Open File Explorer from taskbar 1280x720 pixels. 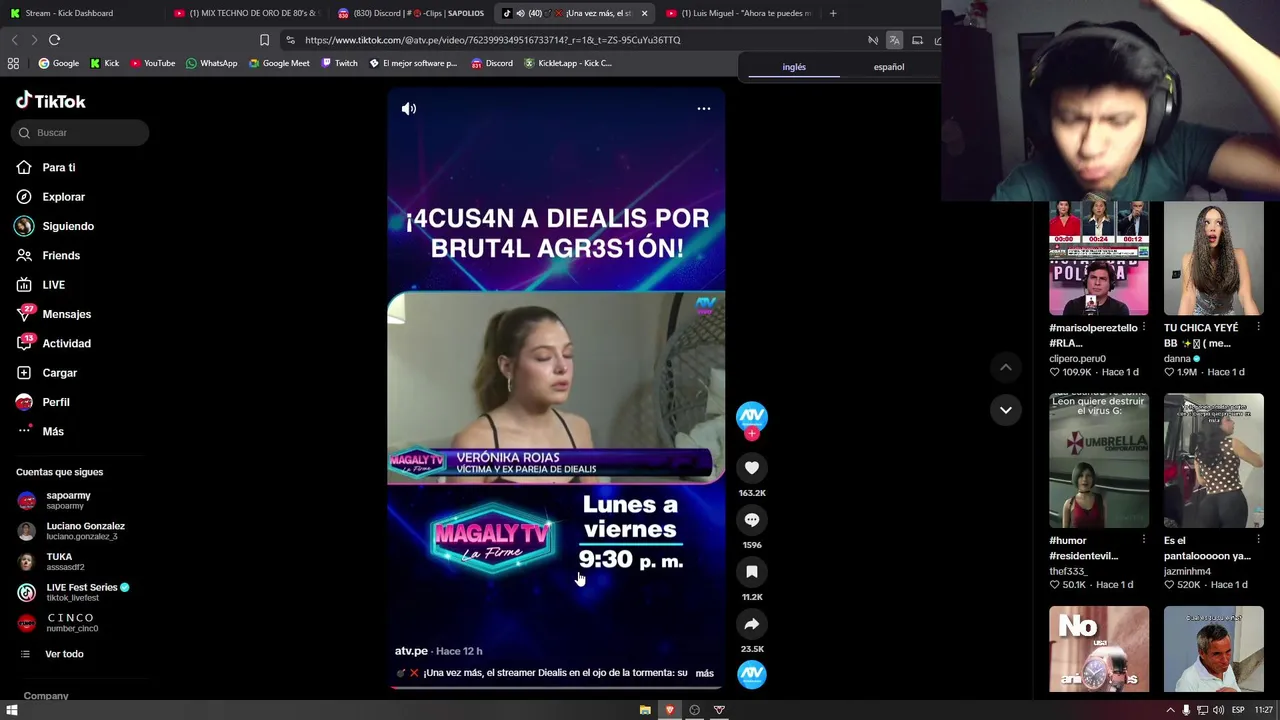click(645, 710)
